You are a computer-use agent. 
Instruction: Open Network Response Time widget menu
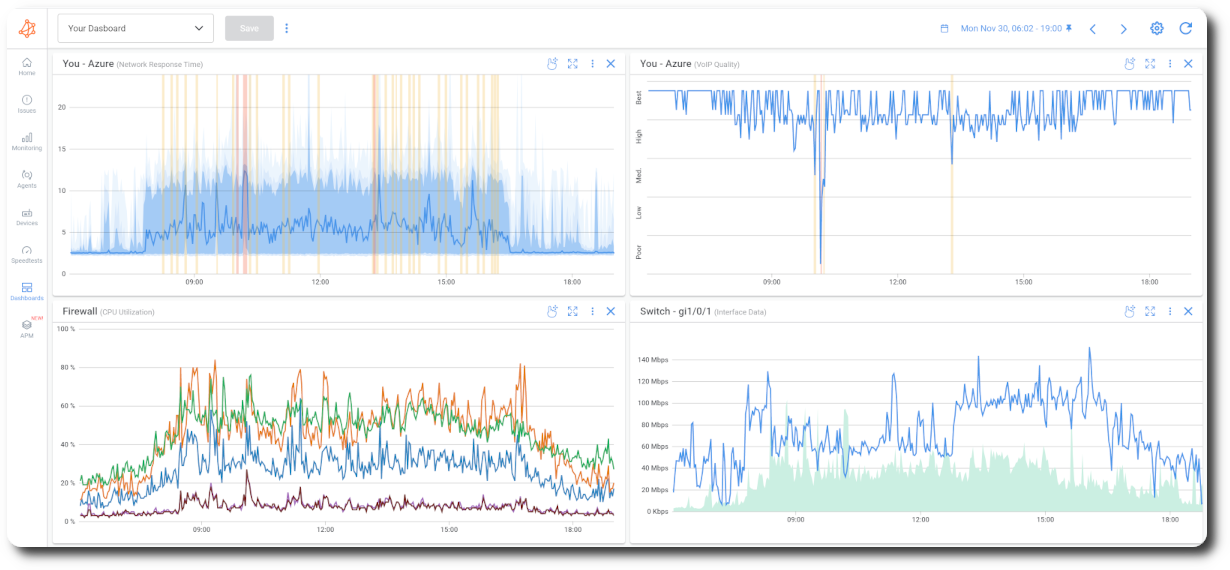tap(592, 63)
